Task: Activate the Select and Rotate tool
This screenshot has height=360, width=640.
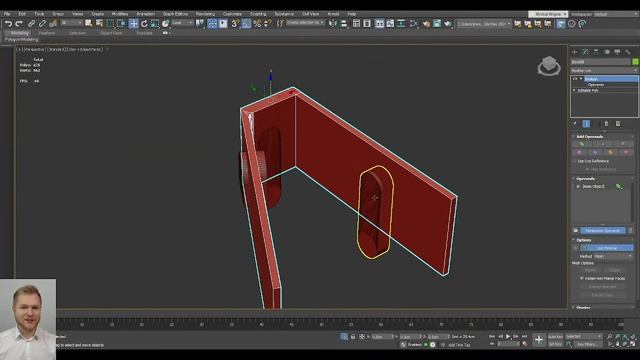Action: 144,24
